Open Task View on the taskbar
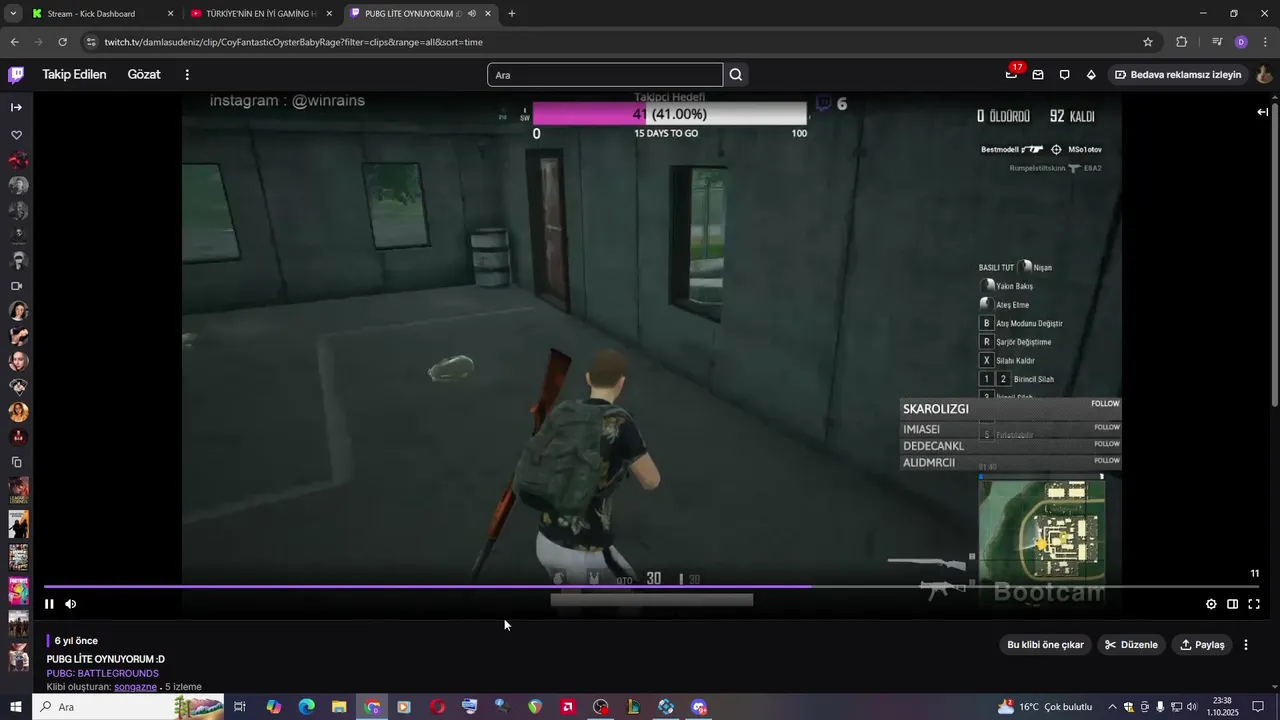Viewport: 1280px width, 720px height. click(x=240, y=707)
